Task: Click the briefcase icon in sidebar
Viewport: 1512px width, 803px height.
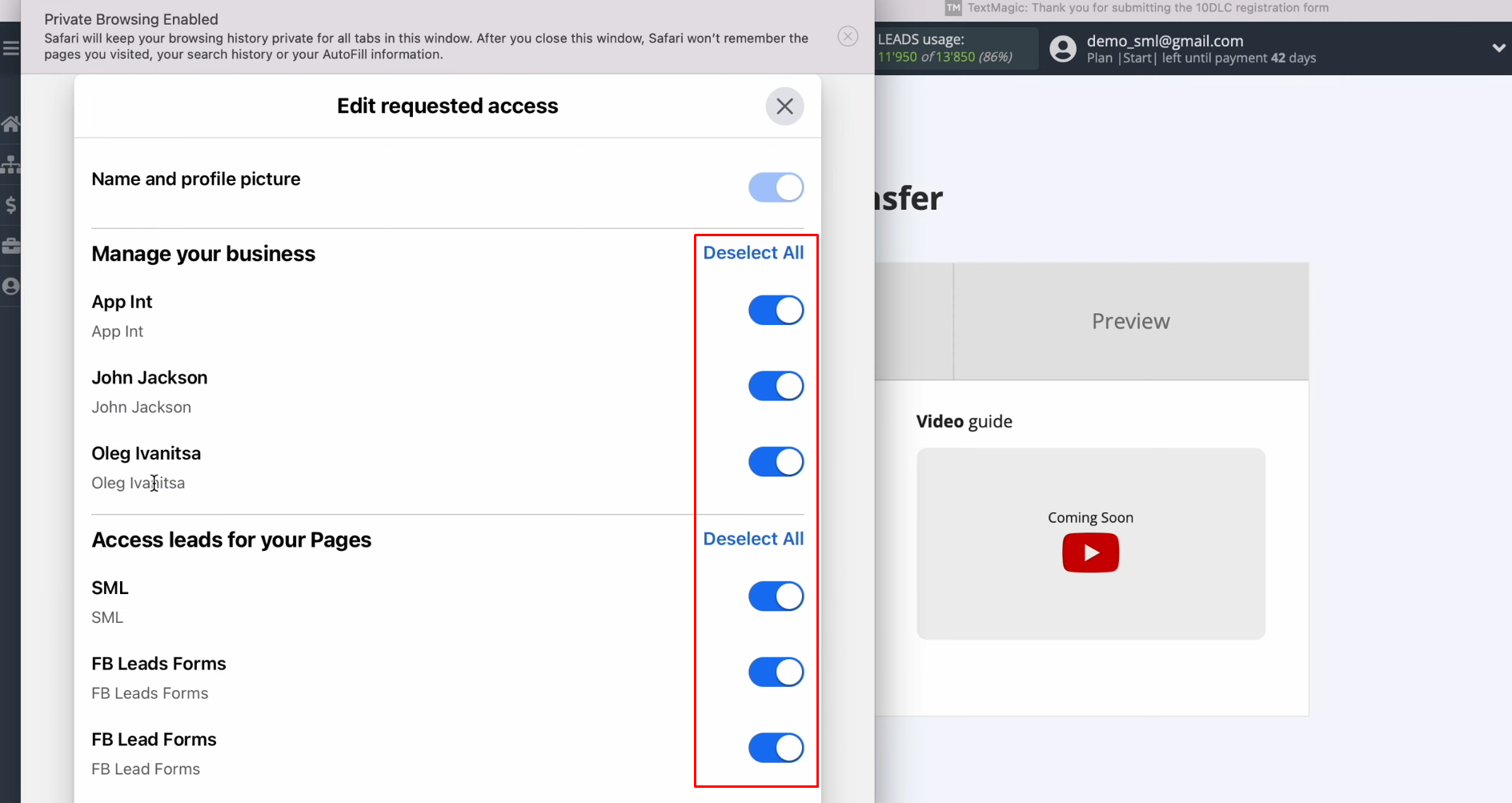Action: tap(10, 246)
